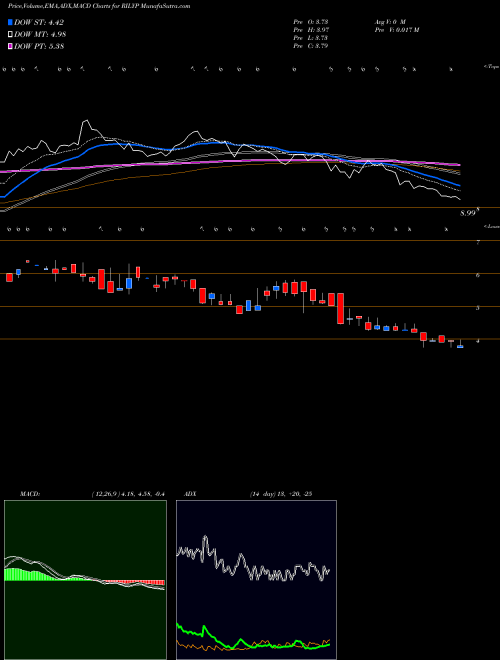Click the magenta DOW PT legend swatch
This screenshot has height=660, width=500.
click(10, 46)
